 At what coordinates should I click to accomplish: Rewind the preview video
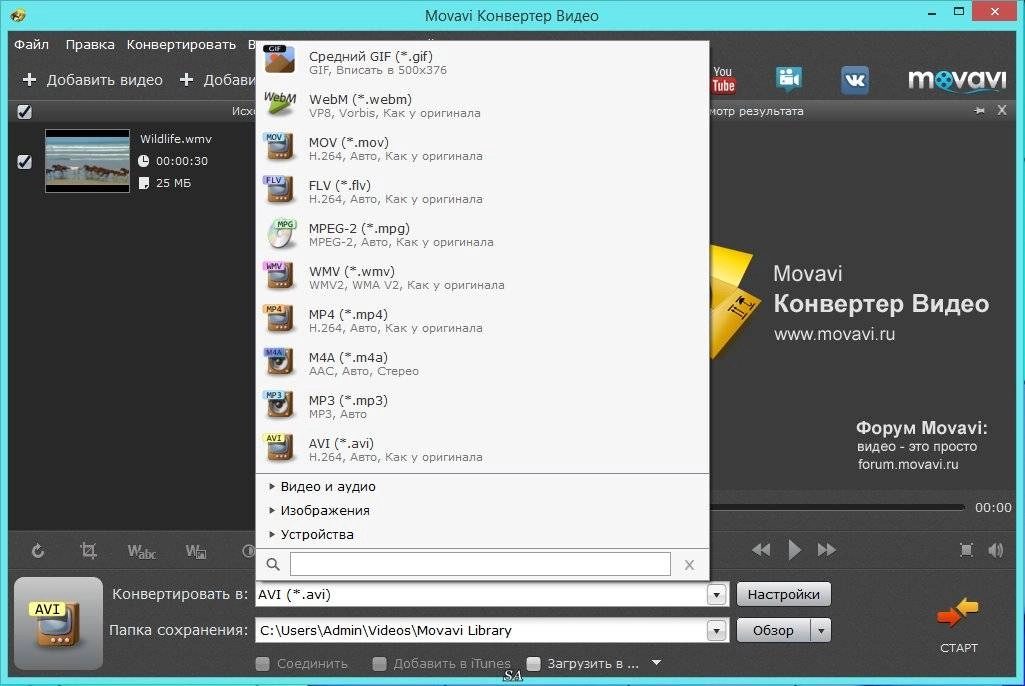[x=761, y=550]
